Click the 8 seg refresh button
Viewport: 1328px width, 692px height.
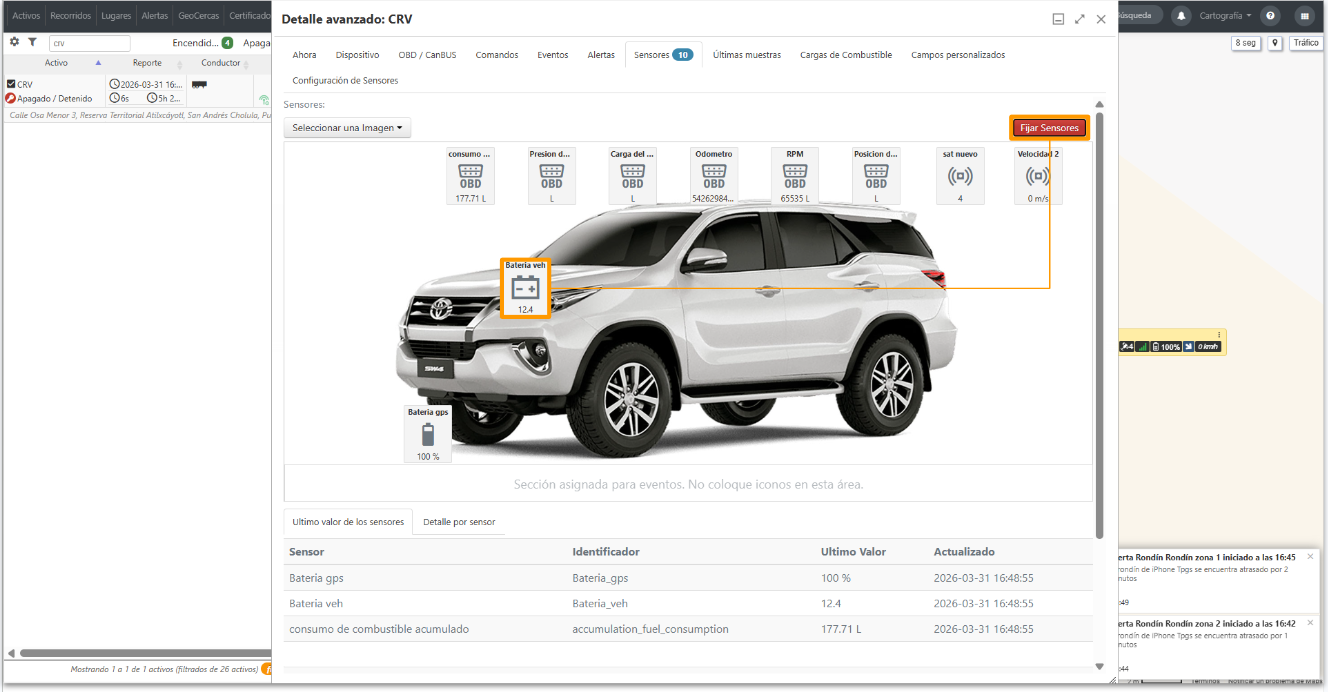[x=1245, y=43]
